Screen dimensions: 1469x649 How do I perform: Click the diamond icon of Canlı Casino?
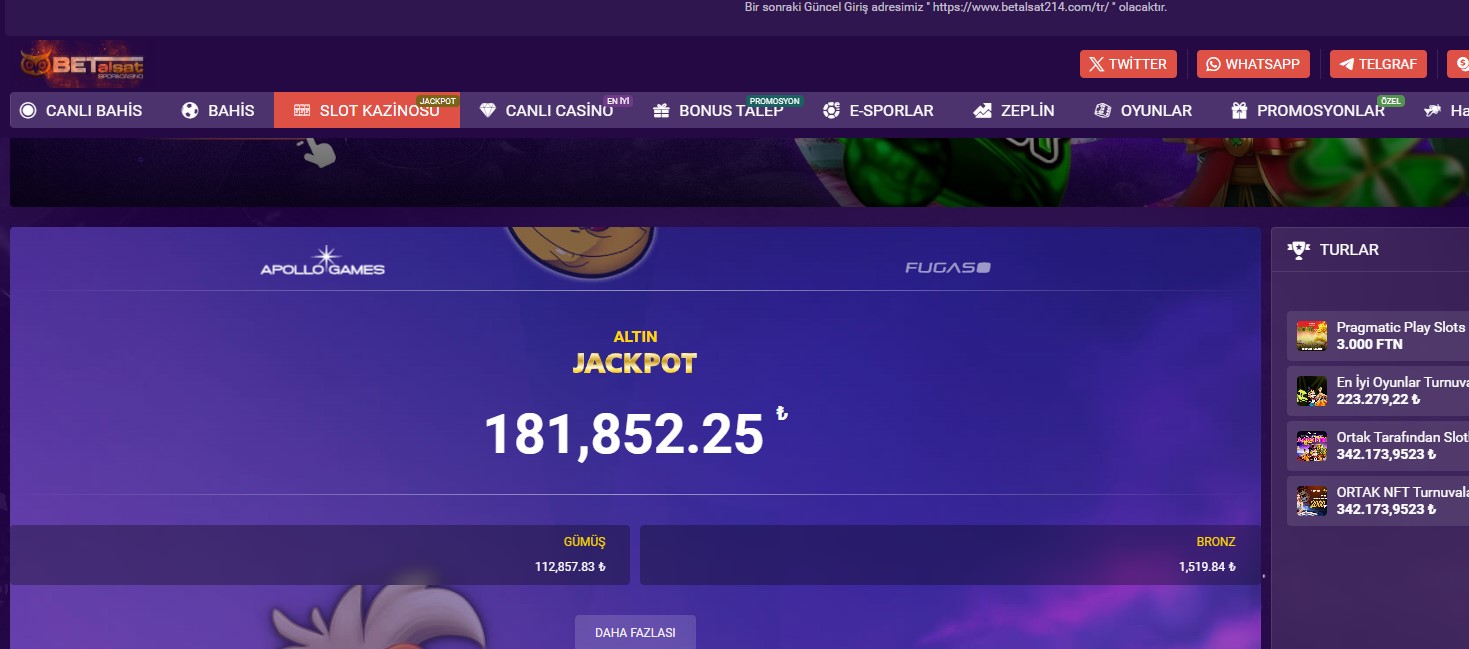(x=487, y=111)
